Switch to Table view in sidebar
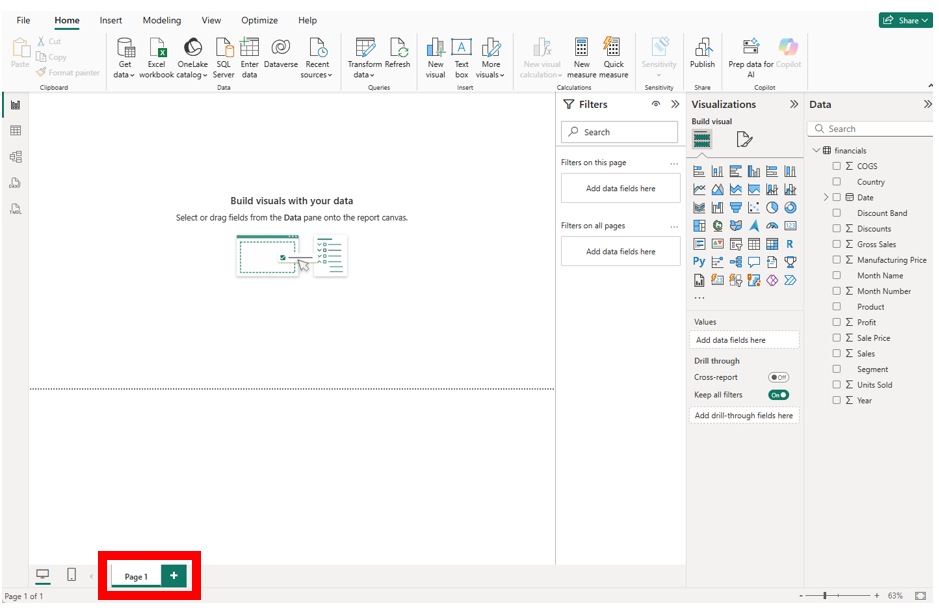939x608 pixels. (x=16, y=131)
